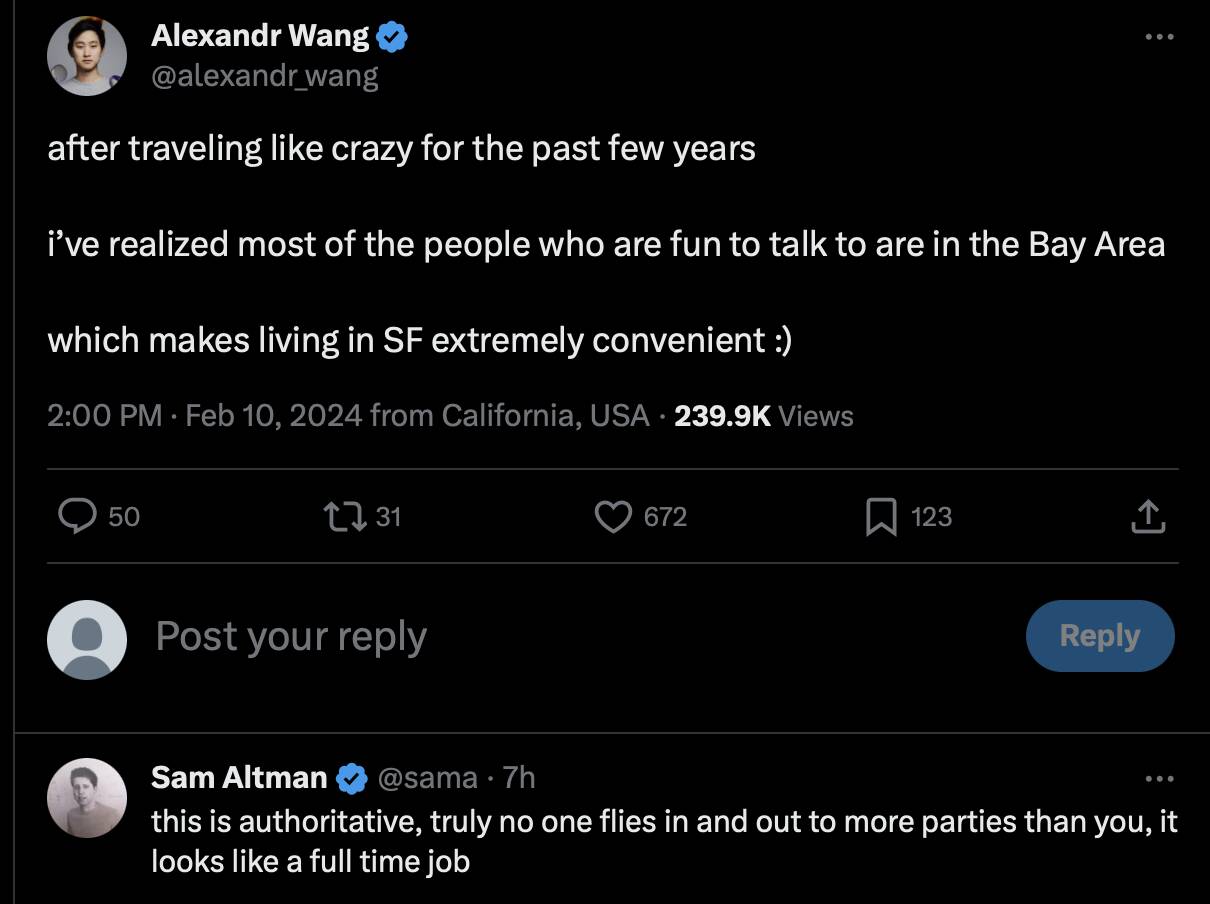Click Sam Altman's verified badge
The width and height of the screenshot is (1210, 904).
coord(350,777)
